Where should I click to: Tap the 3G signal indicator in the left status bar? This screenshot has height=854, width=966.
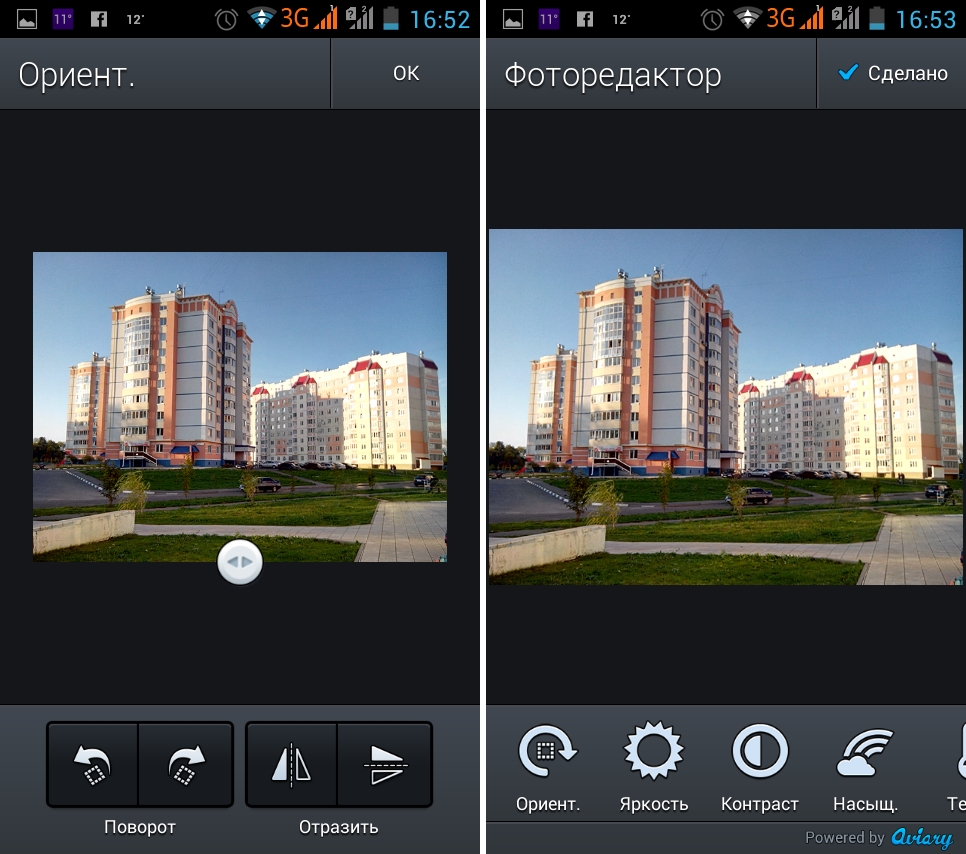pos(309,18)
